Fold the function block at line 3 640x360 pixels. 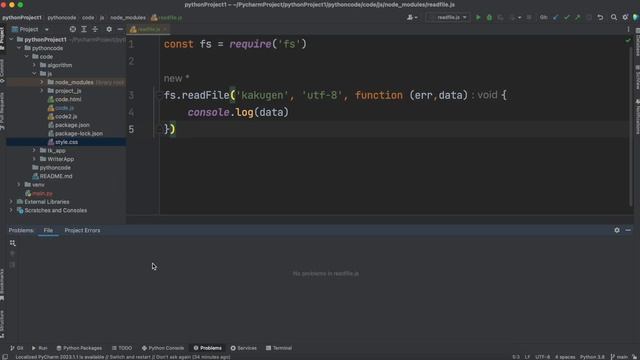point(159,96)
